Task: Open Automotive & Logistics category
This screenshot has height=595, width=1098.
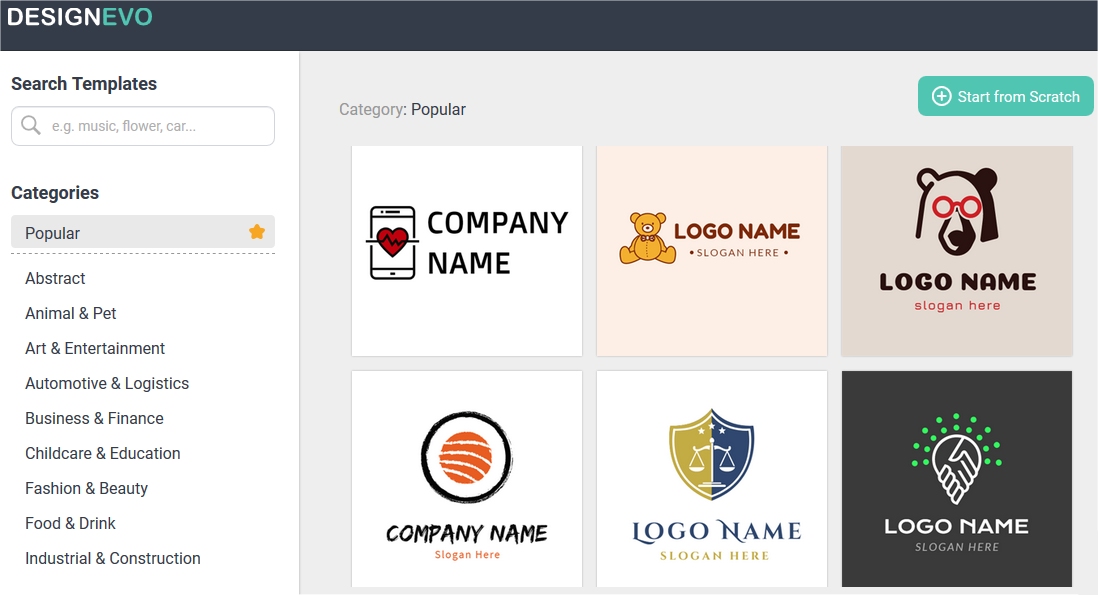Action: [x=107, y=383]
